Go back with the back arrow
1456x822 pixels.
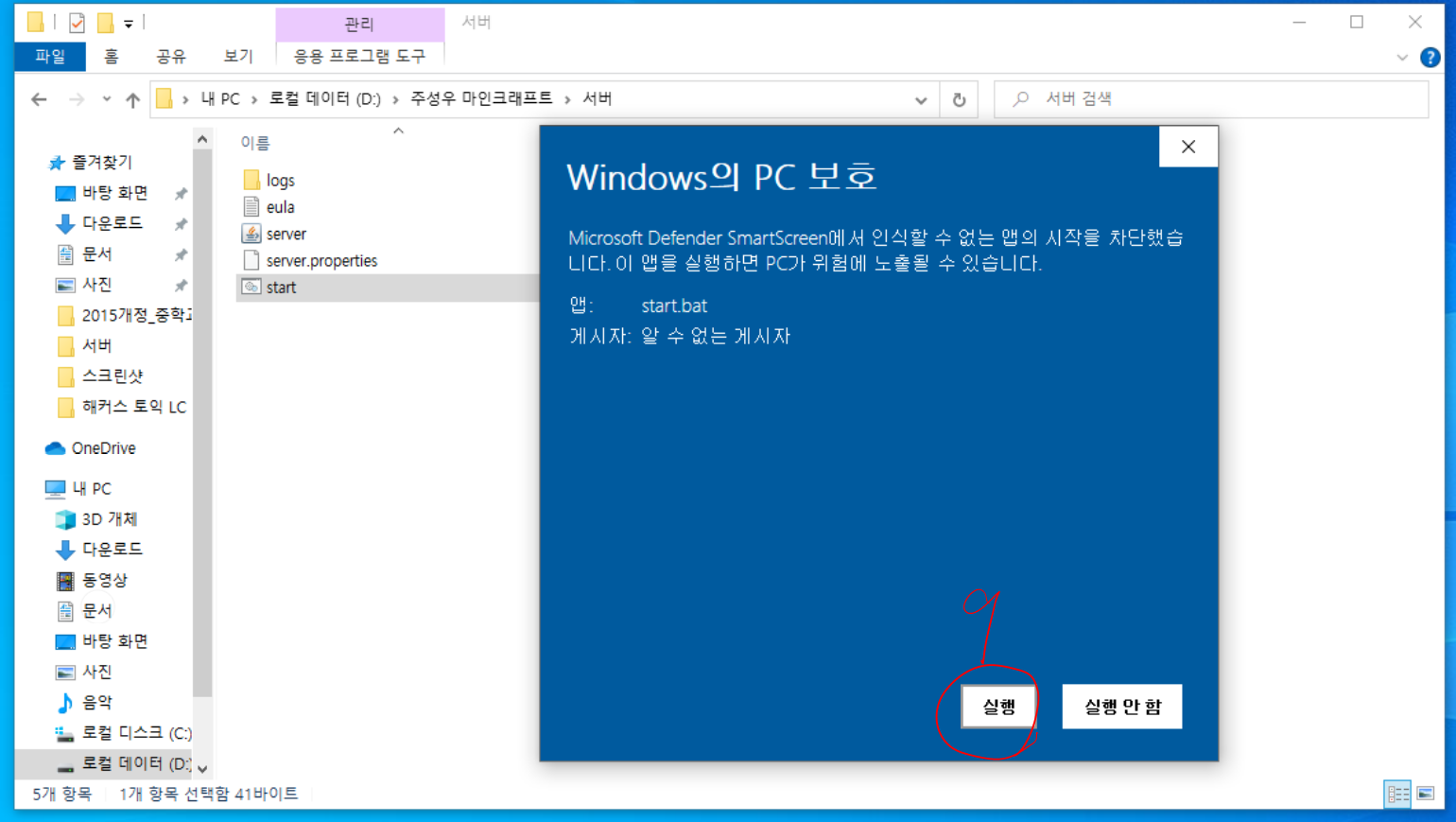39,99
